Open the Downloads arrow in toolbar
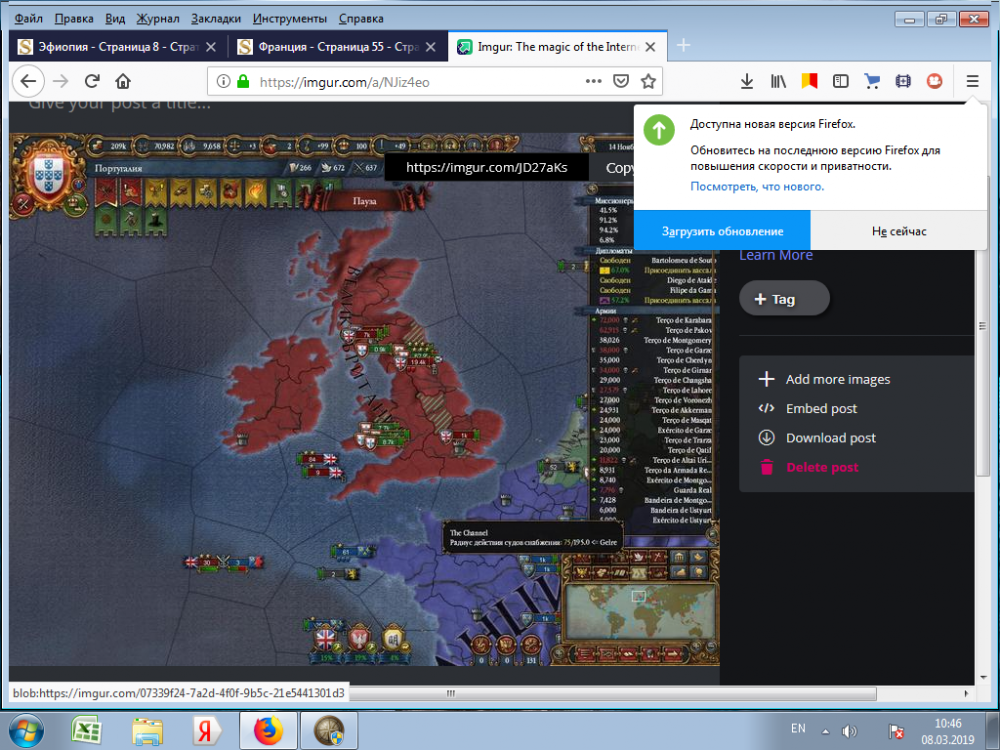 (746, 82)
